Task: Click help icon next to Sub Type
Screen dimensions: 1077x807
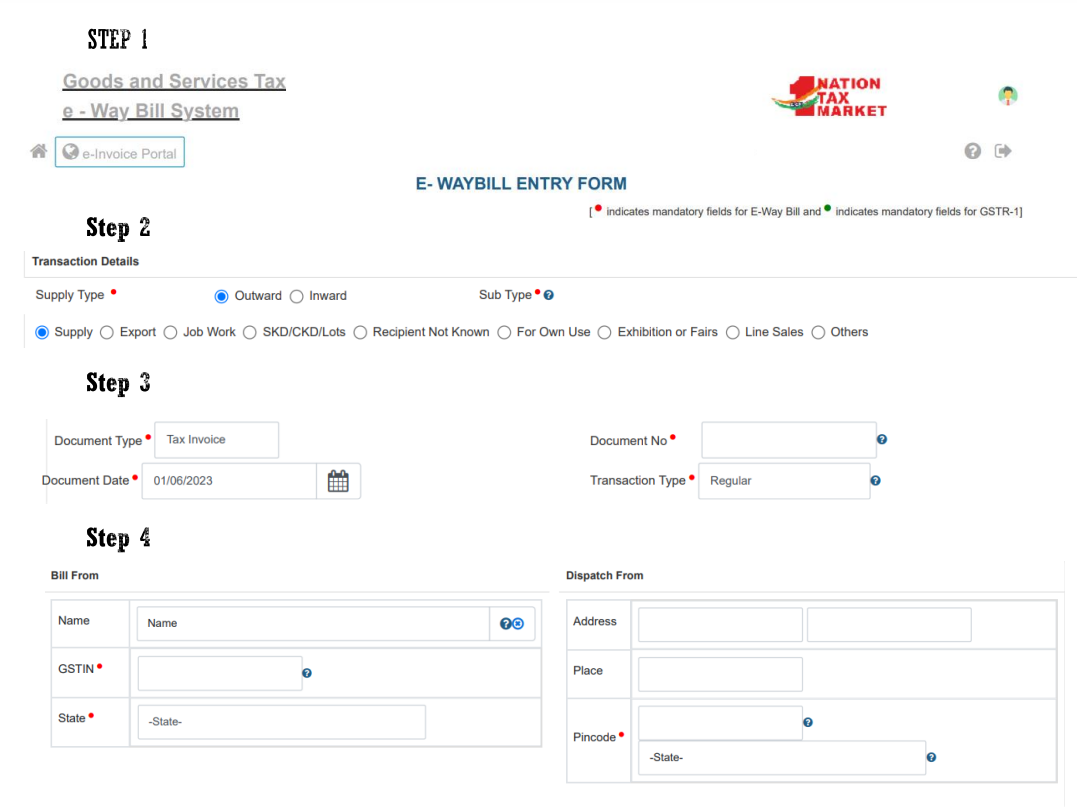Action: click(x=548, y=296)
